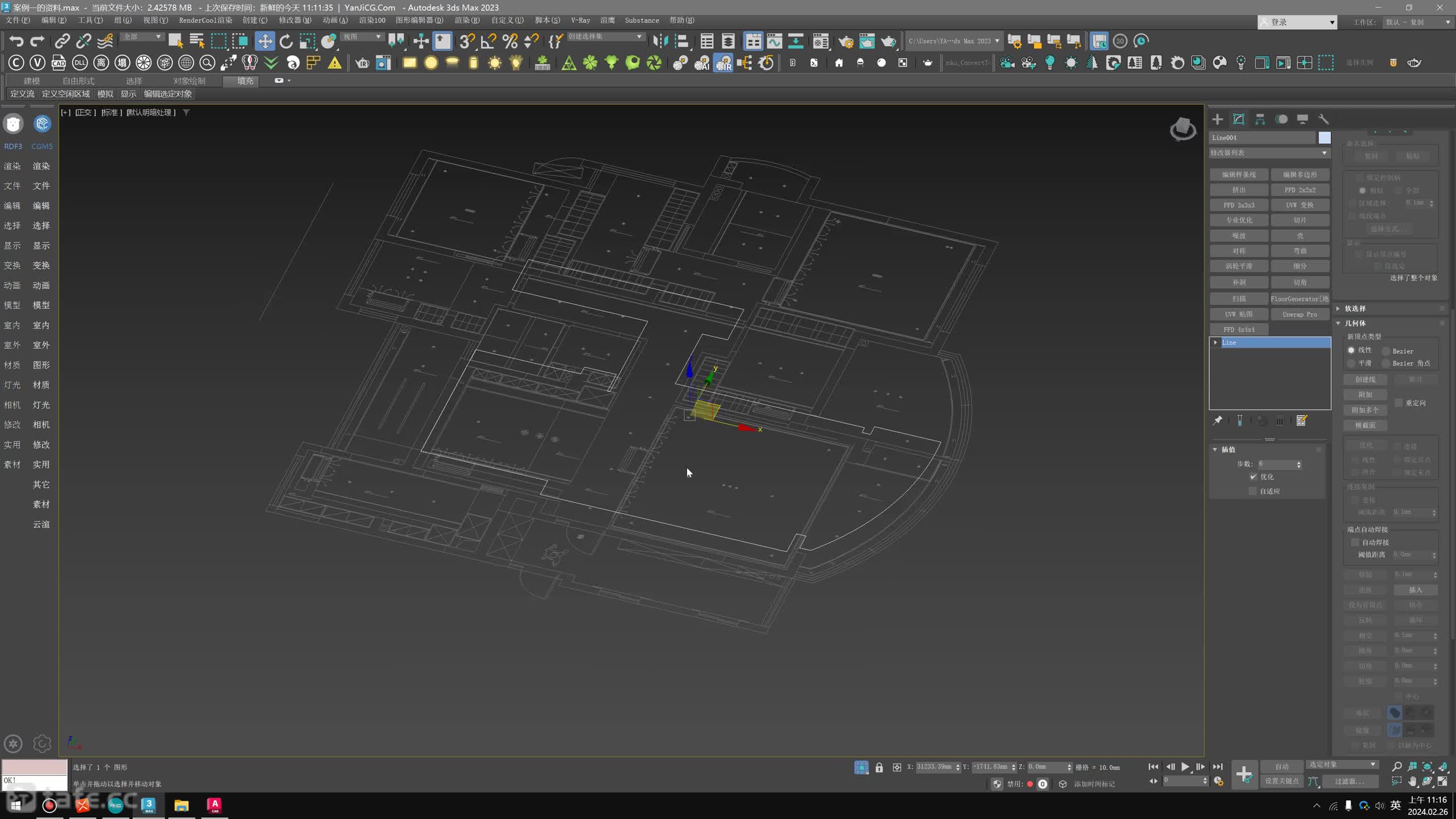This screenshot has width=1456, height=819.
Task: Click the Redo arrow icon
Action: [x=38, y=41]
